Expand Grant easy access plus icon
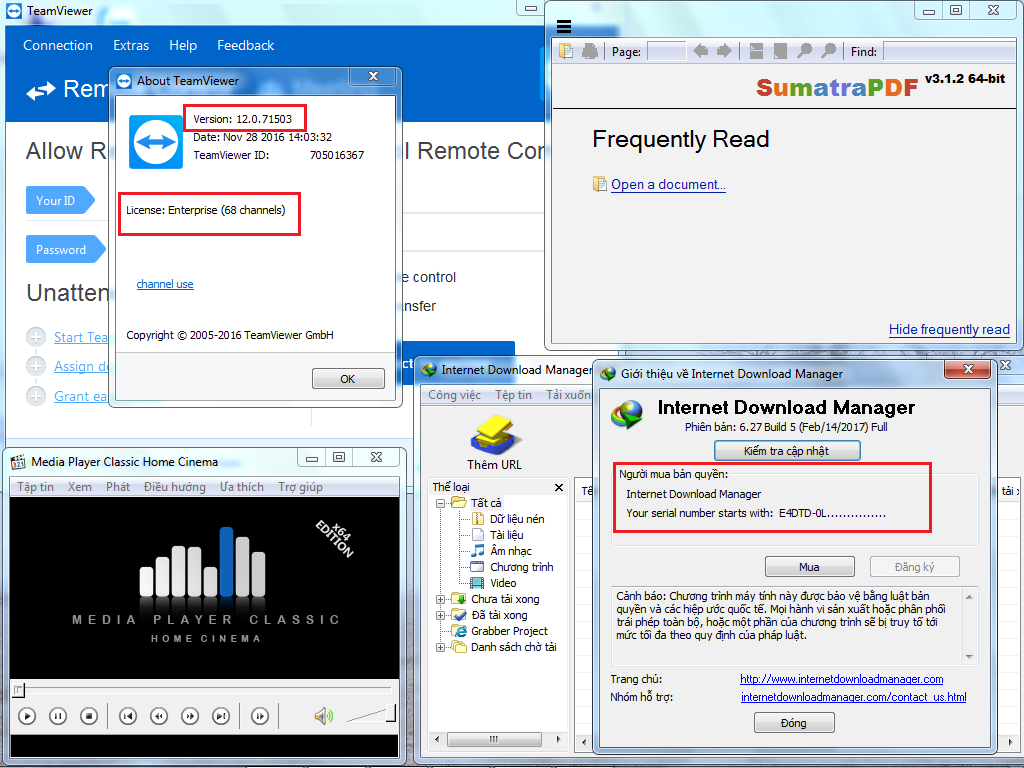 pos(36,396)
